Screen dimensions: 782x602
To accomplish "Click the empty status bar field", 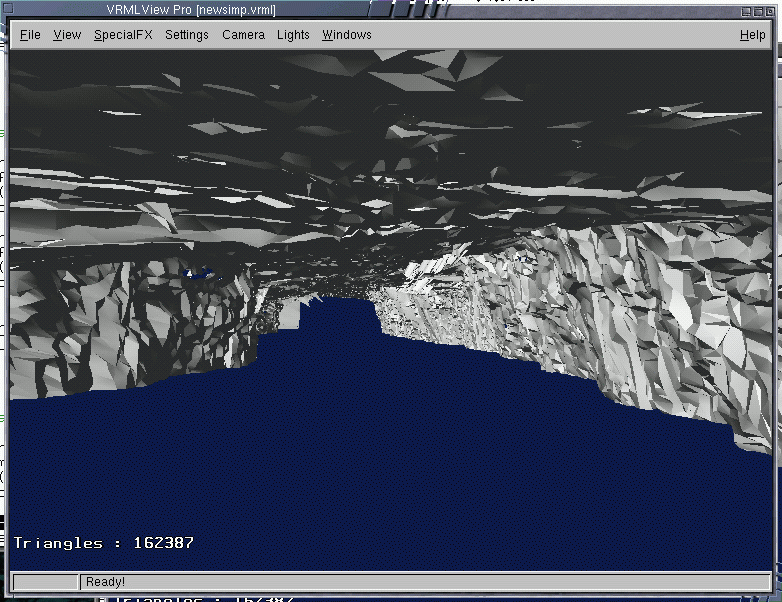I will (45, 582).
